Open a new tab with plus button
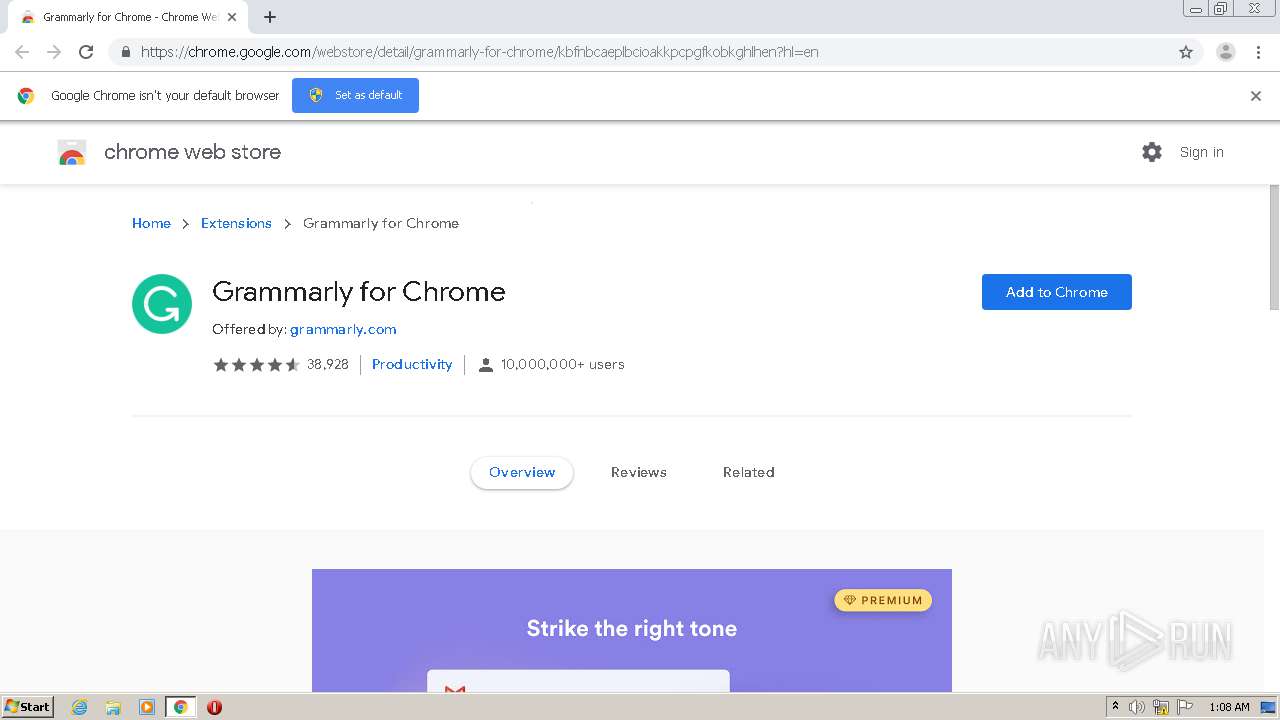The image size is (1280, 720). pyautogui.click(x=270, y=17)
